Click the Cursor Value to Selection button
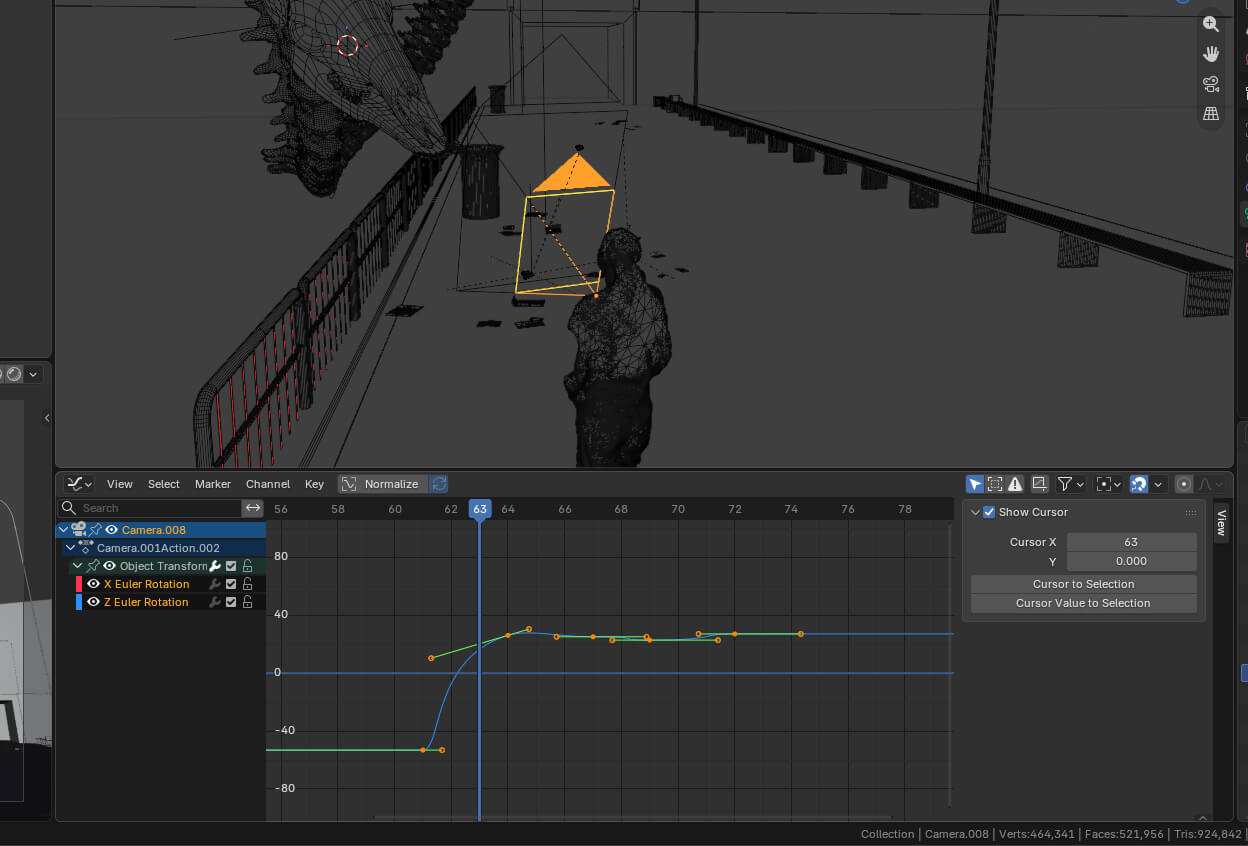The width and height of the screenshot is (1248, 846). [1084, 603]
